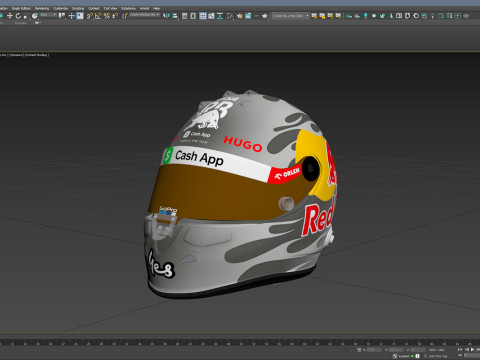The width and height of the screenshot is (480, 360).
Task: Open Edit Named Selection Sets
Action: (125, 16)
